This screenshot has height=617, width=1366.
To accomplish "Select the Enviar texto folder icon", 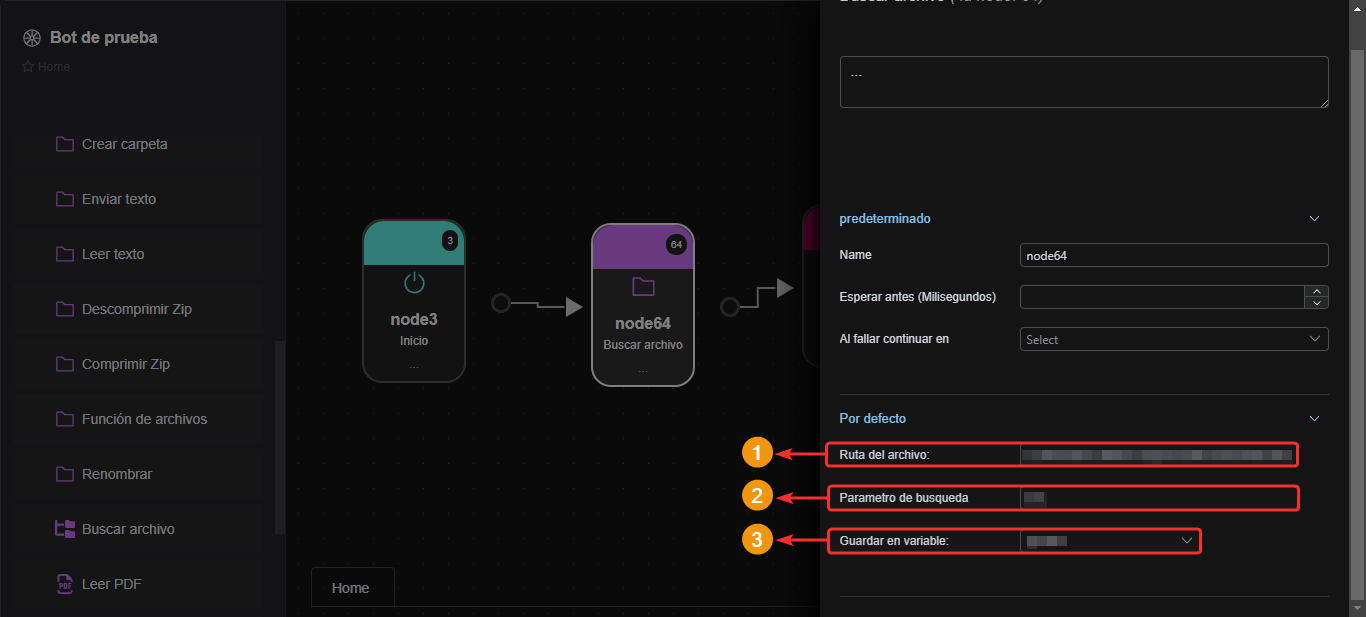I will 65,199.
